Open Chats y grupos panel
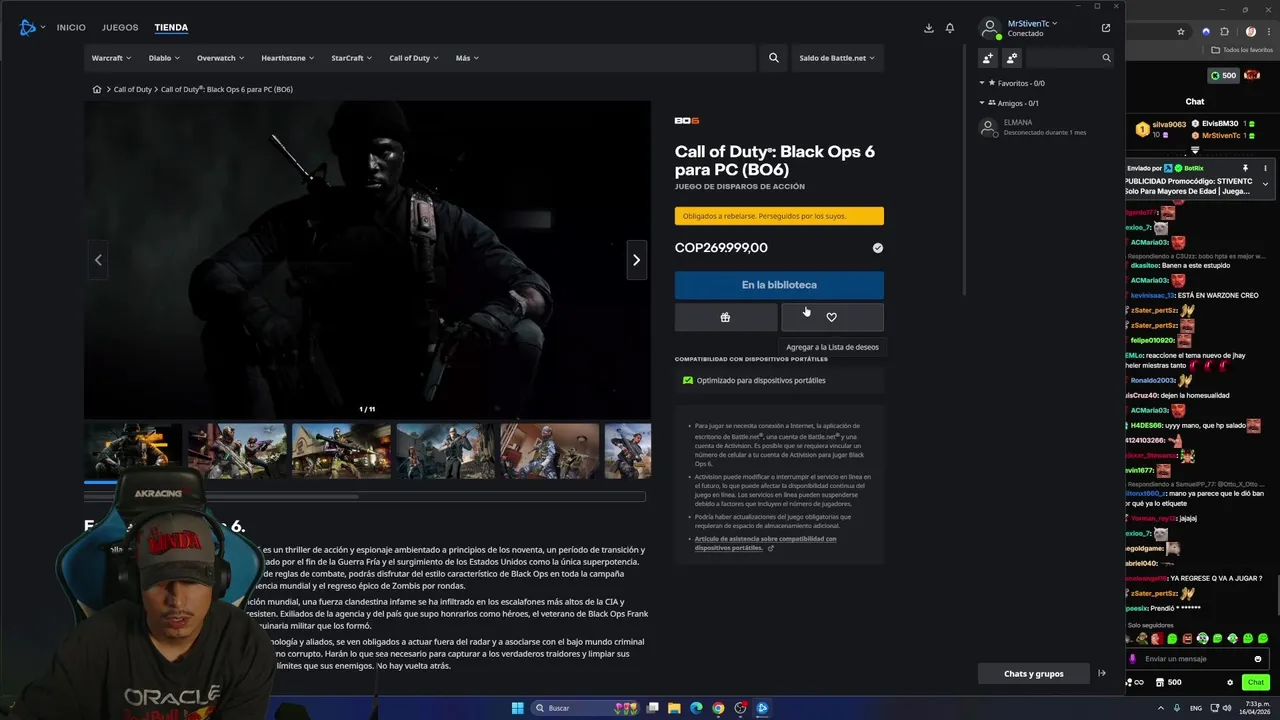This screenshot has height=720, width=1280. [x=1034, y=674]
